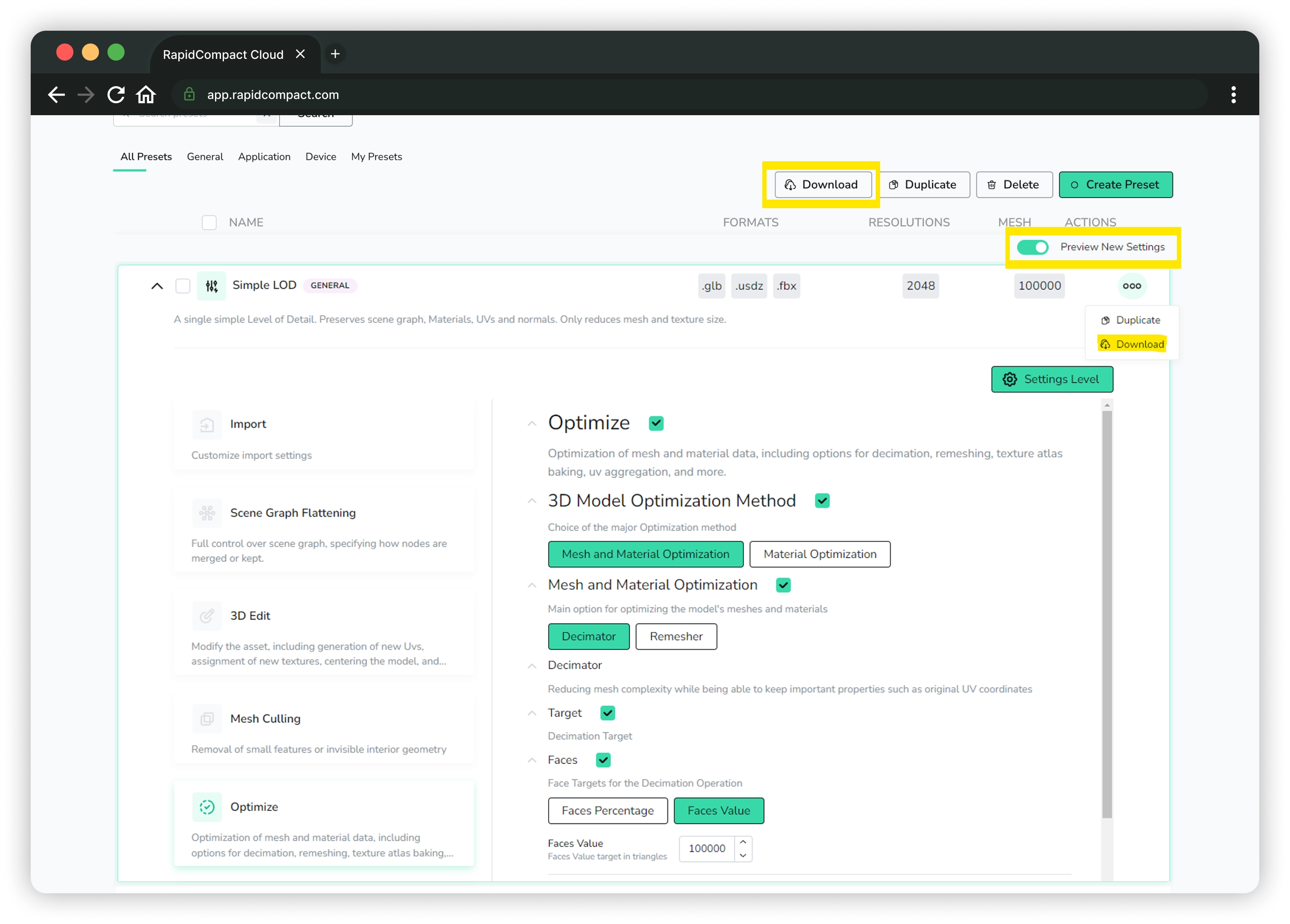Click the browser forward arrow
Screen dimensions: 1290x924
coord(86,94)
